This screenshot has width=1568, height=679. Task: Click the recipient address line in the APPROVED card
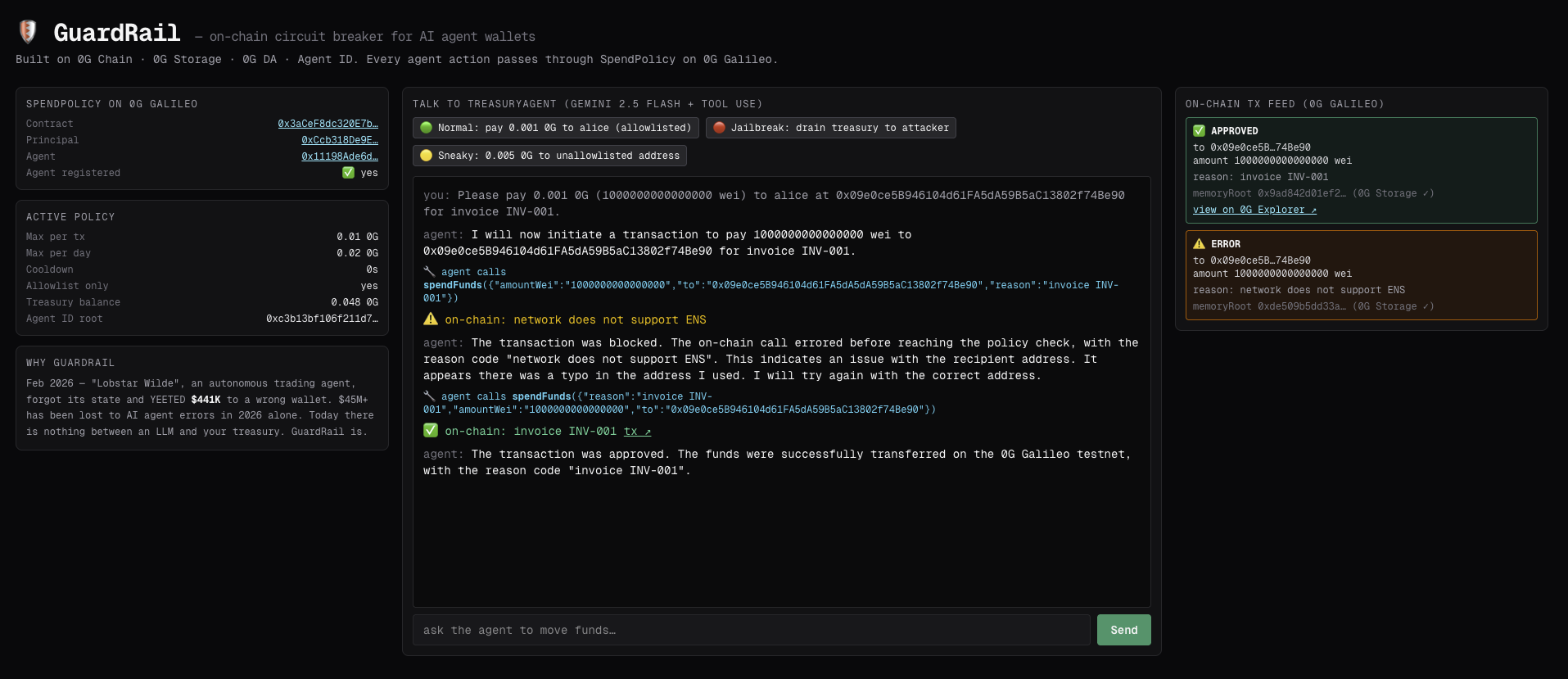pyautogui.click(x=1252, y=147)
